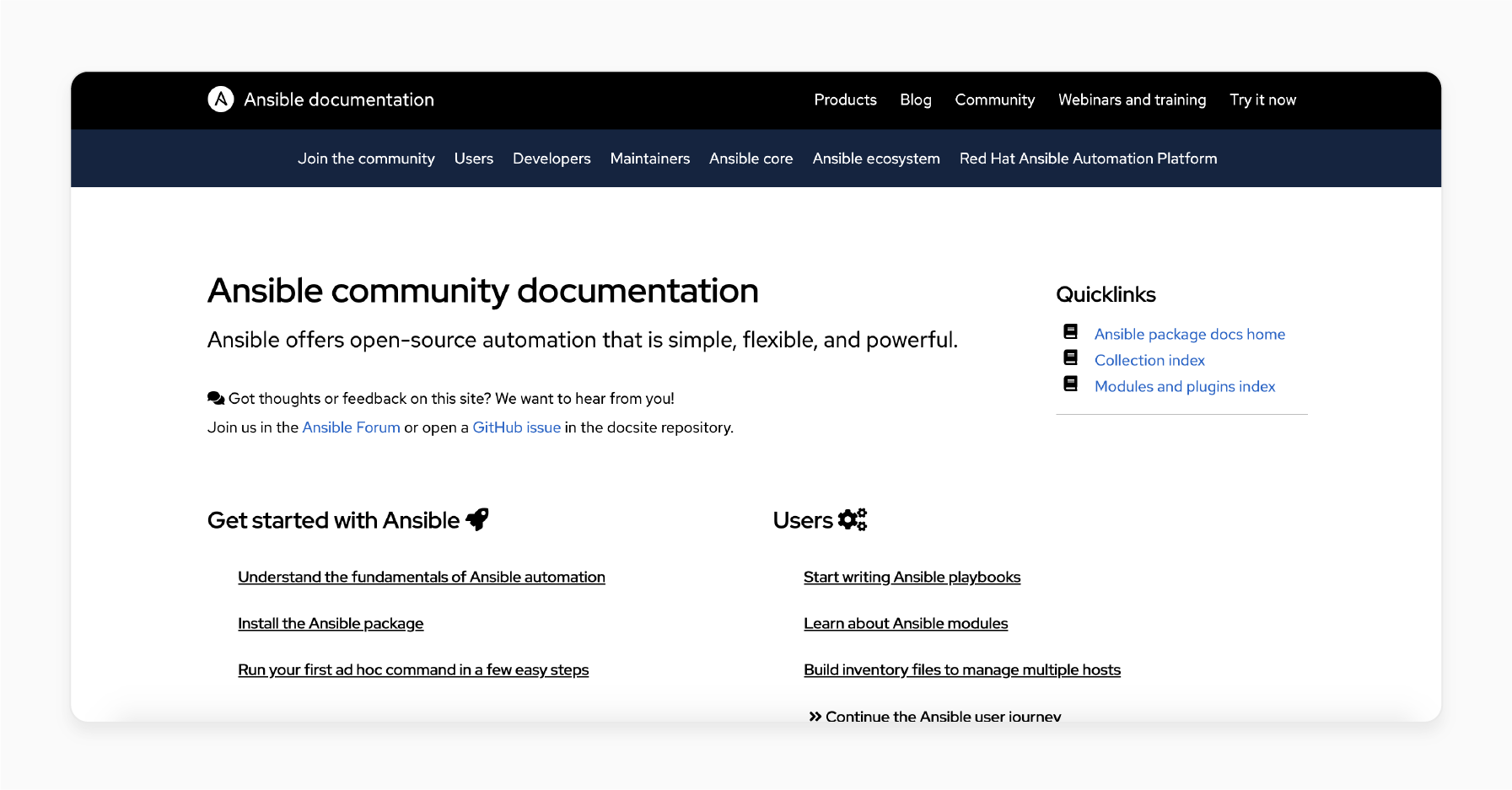Open Start writing Ansible playbooks link
The width and height of the screenshot is (1512, 790).
[x=912, y=577]
